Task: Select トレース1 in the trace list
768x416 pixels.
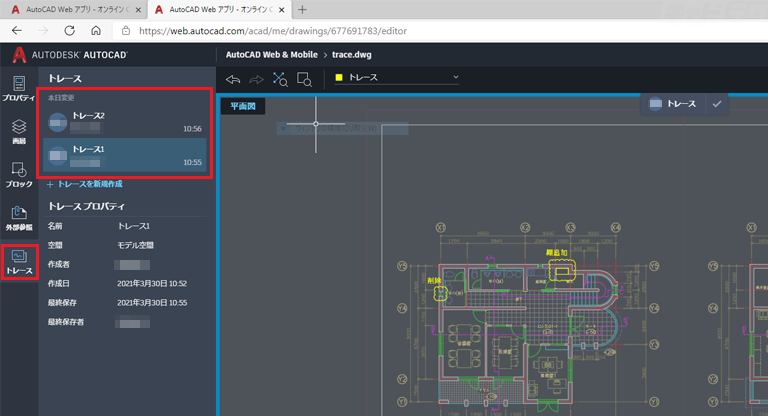Action: click(125, 155)
